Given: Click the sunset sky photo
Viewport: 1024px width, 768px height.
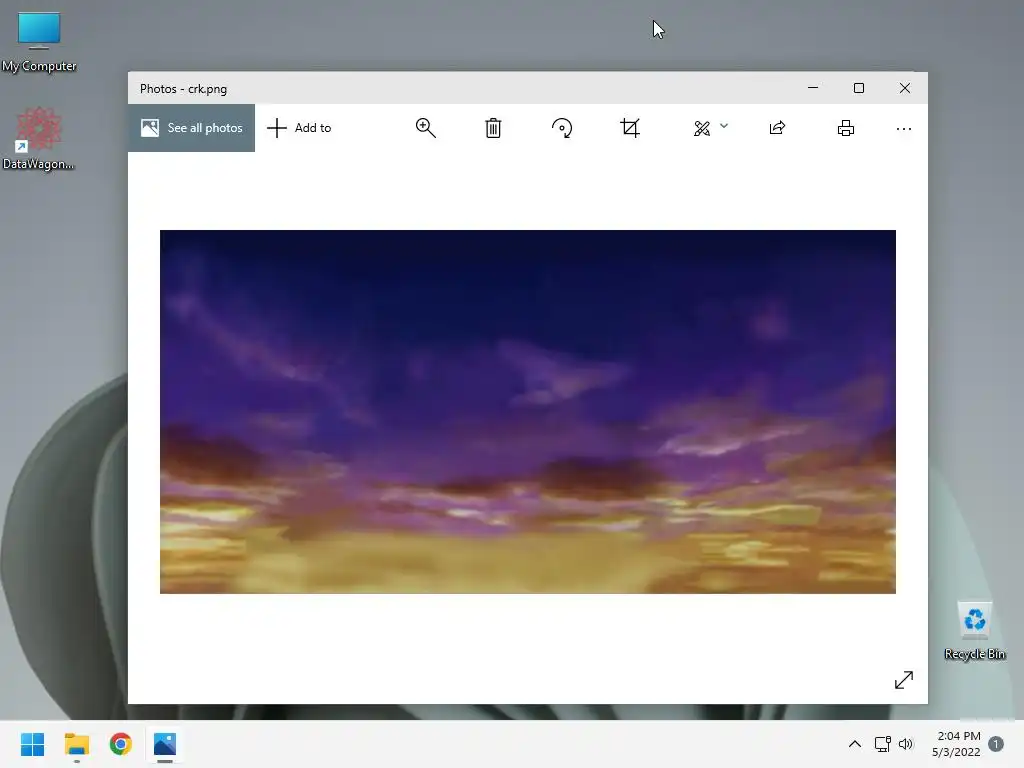Looking at the screenshot, I should (528, 411).
